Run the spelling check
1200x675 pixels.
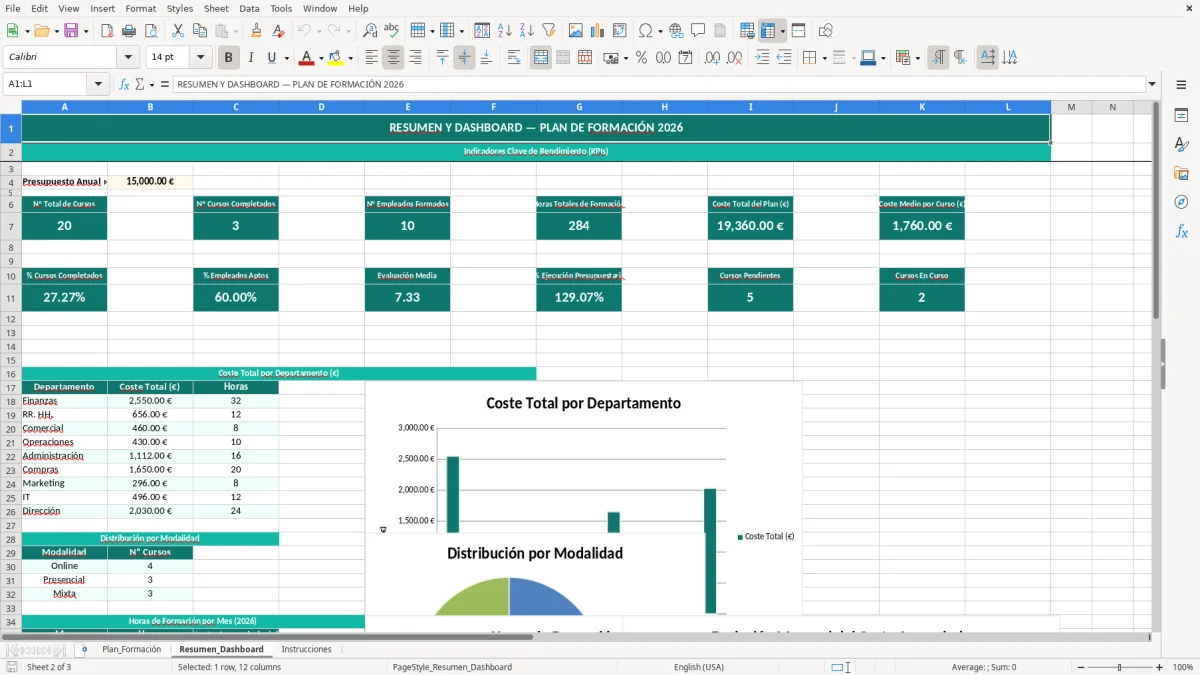pyautogui.click(x=392, y=31)
